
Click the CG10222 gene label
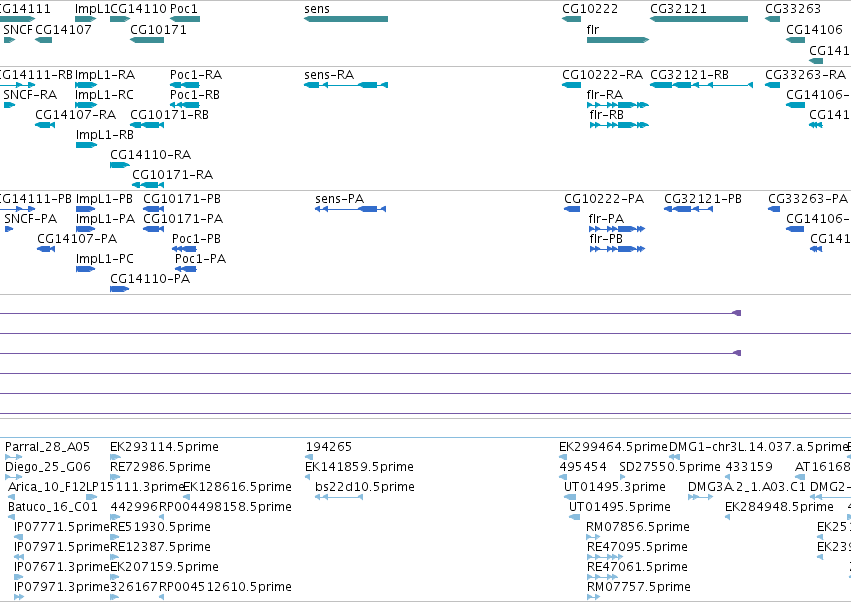pyautogui.click(x=590, y=9)
